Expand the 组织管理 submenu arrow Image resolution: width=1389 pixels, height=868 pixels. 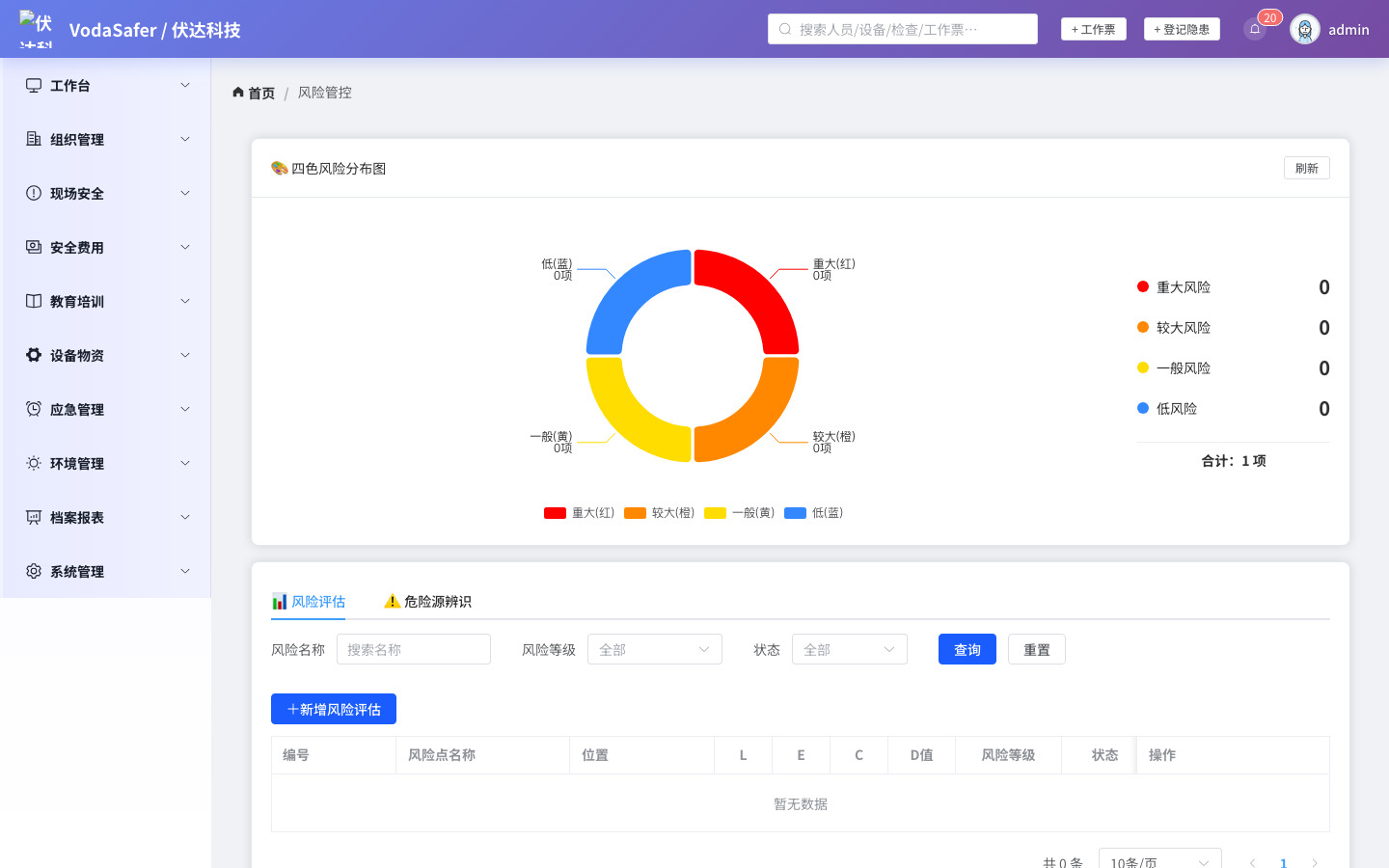pos(185,139)
